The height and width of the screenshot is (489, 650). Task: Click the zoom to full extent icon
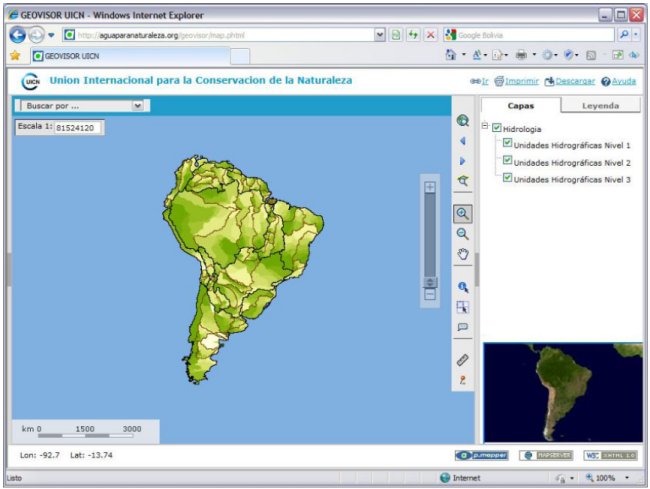coord(462,120)
